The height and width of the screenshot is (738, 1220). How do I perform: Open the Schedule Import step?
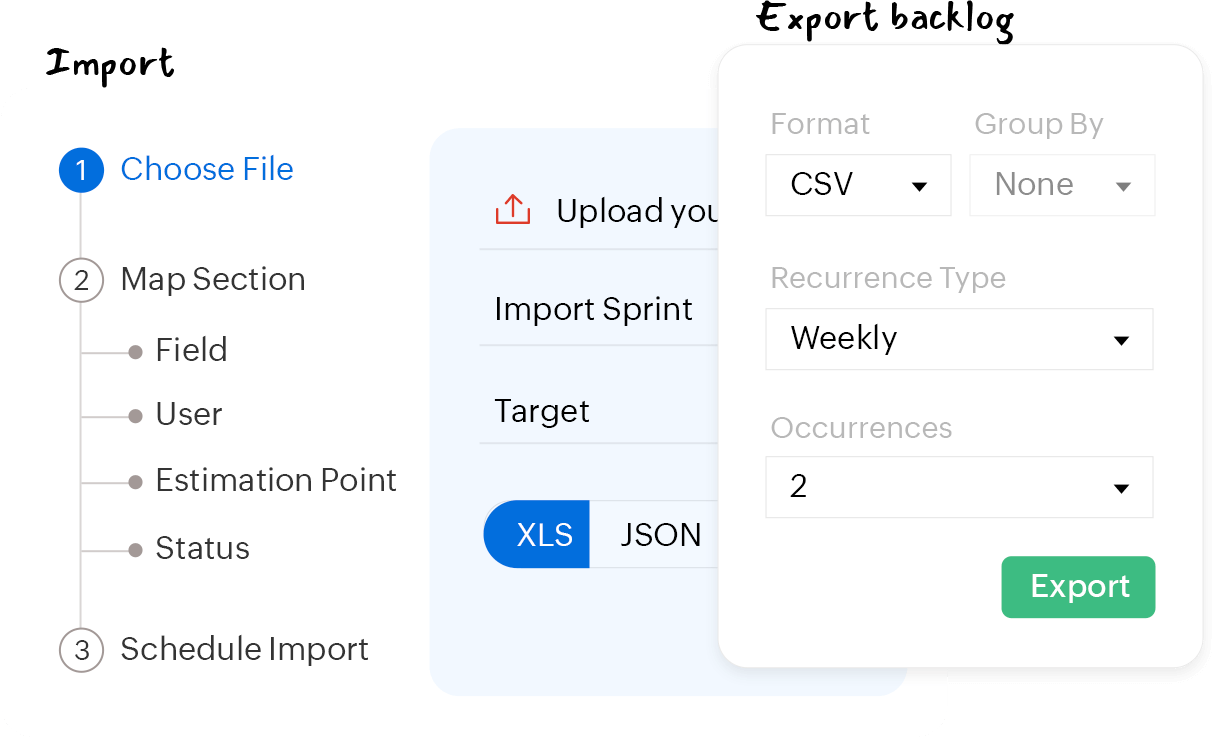tap(245, 649)
